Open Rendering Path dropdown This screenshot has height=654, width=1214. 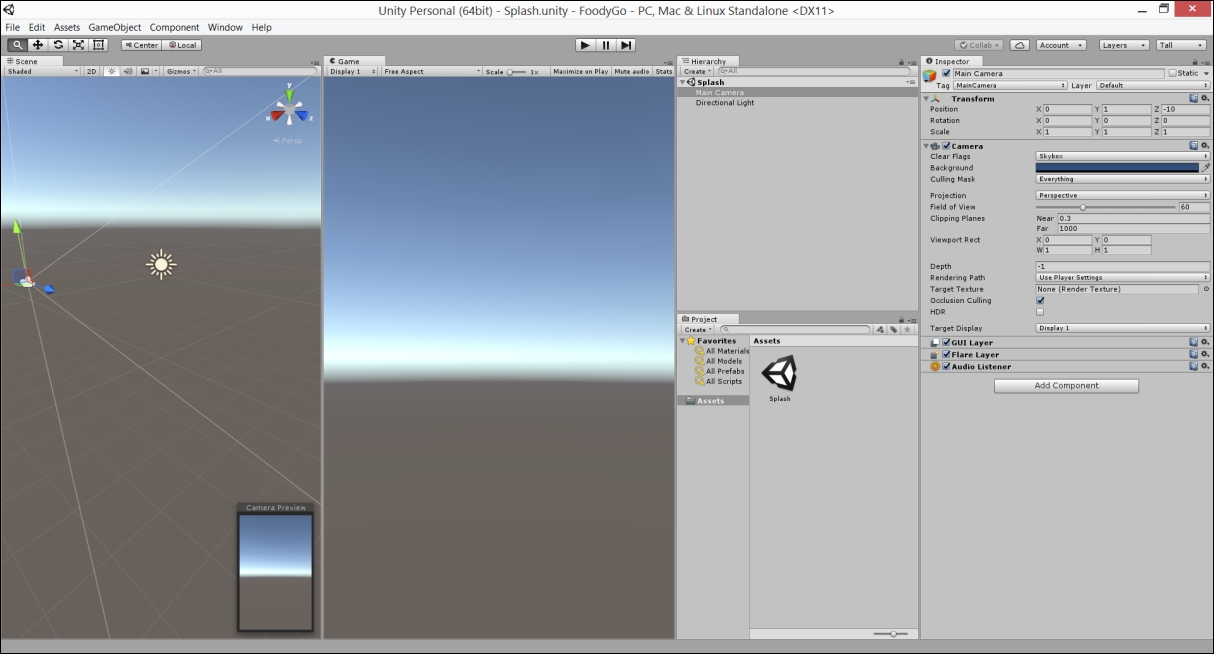[1123, 277]
